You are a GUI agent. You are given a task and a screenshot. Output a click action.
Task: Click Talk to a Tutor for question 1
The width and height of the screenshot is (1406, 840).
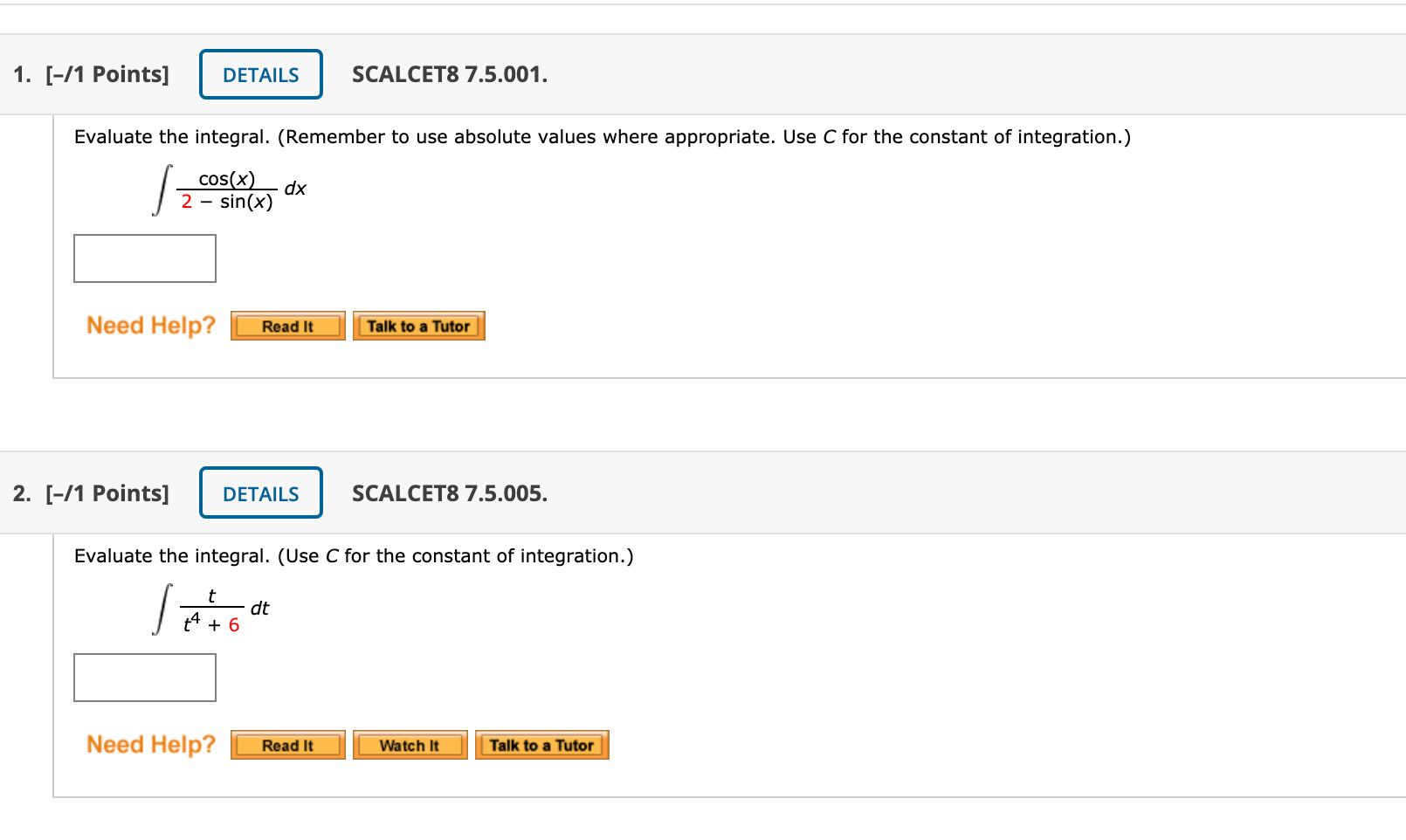point(419,325)
